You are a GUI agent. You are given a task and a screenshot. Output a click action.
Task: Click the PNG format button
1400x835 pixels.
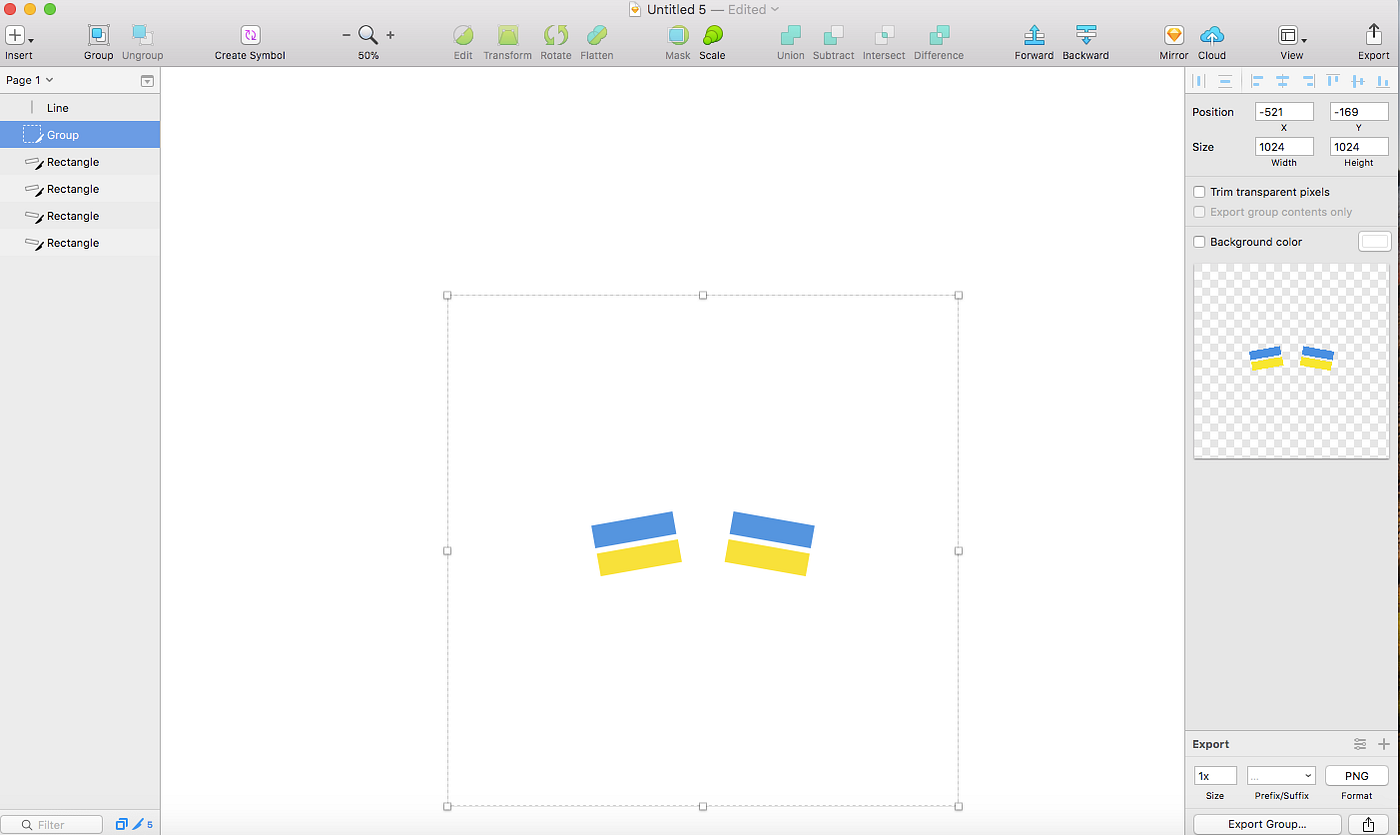click(x=1356, y=776)
